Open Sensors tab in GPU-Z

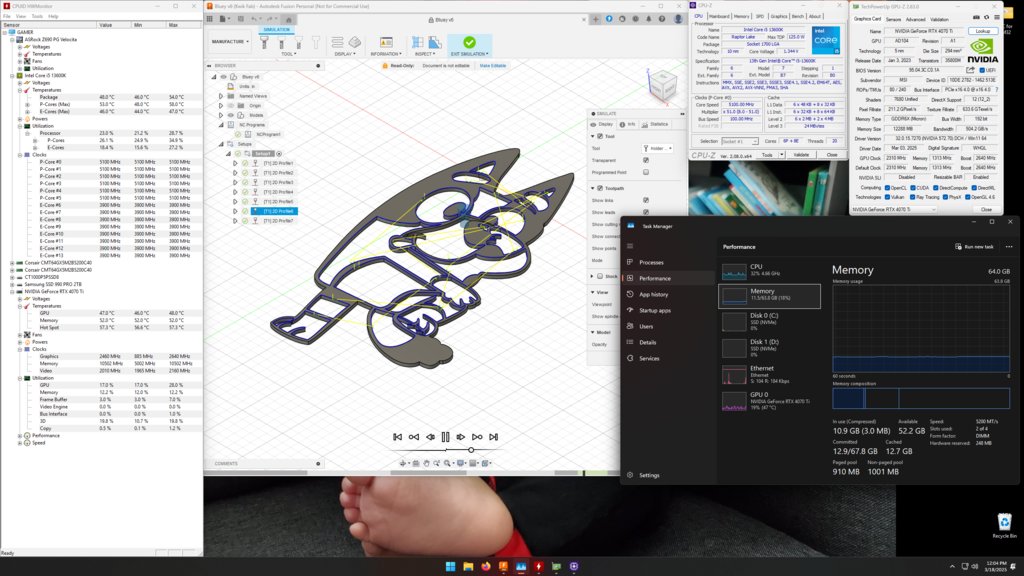tap(893, 20)
